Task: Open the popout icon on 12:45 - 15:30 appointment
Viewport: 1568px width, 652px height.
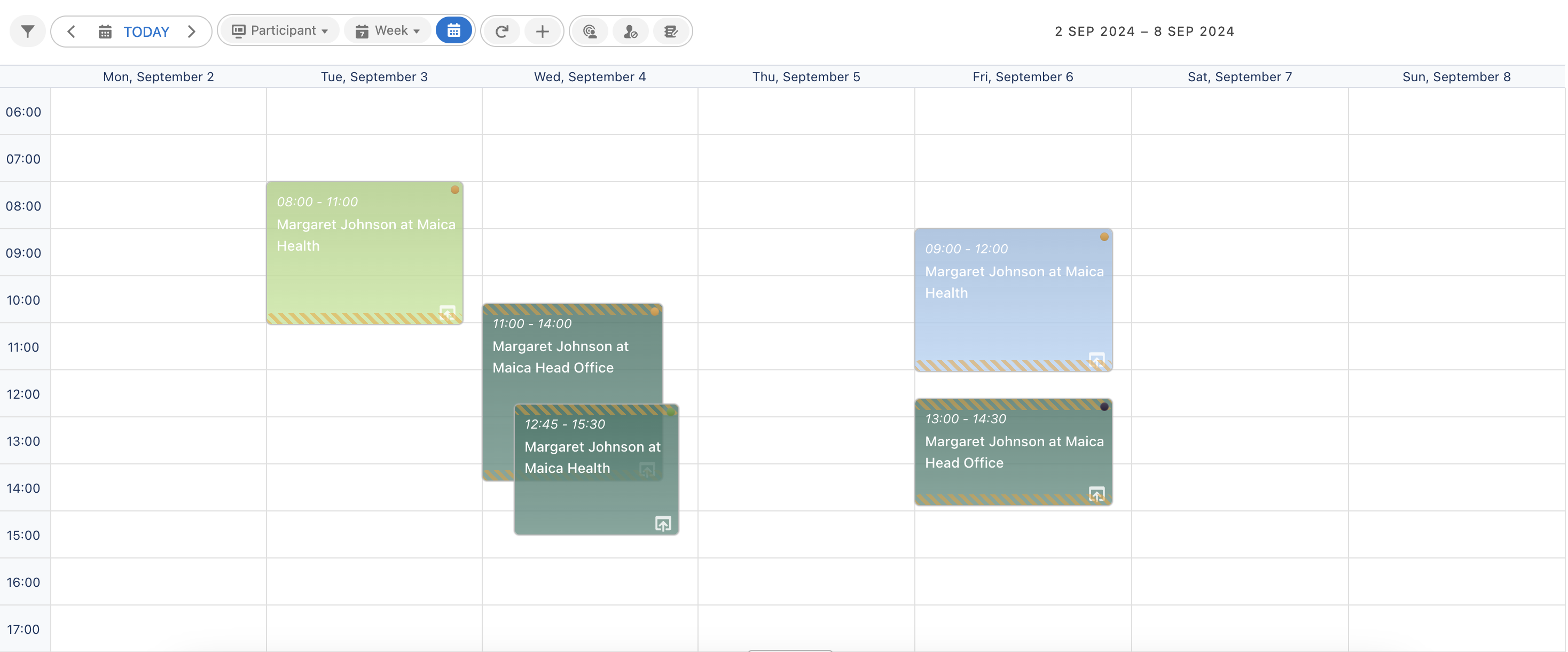Action: [x=663, y=523]
